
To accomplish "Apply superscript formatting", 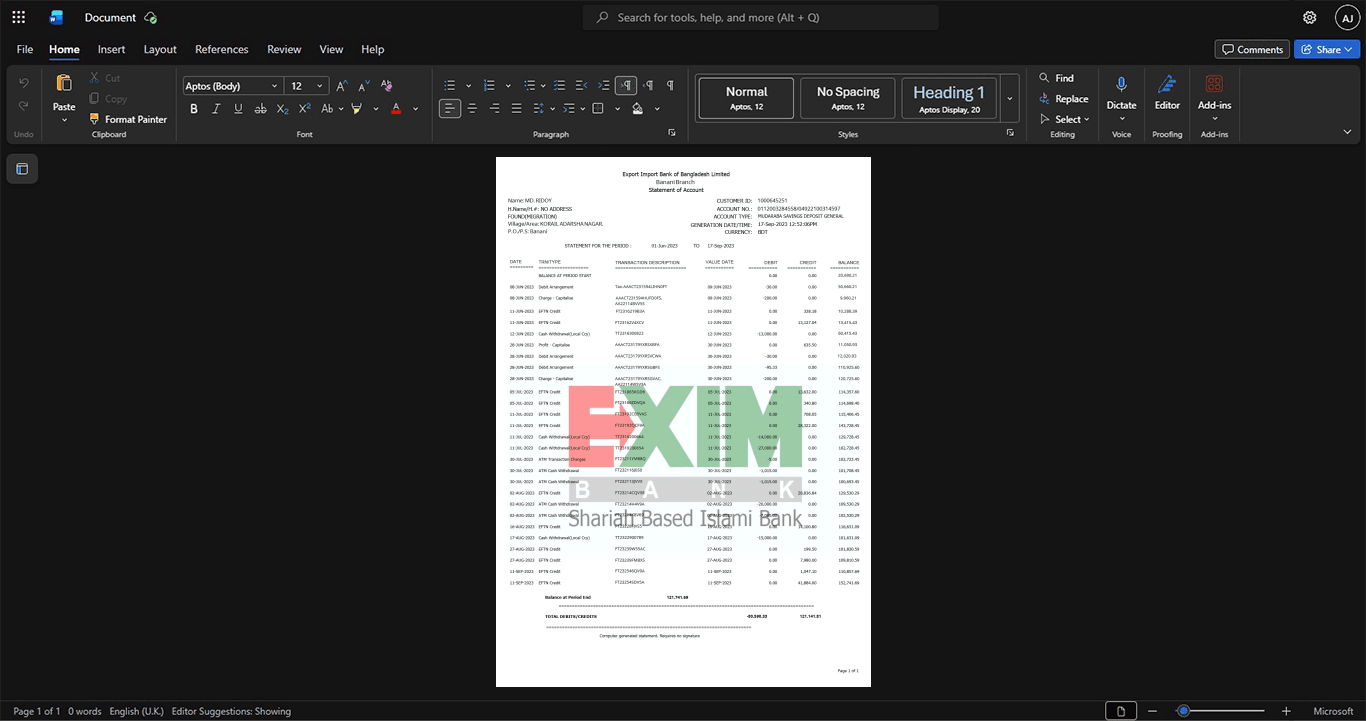I will pos(305,108).
